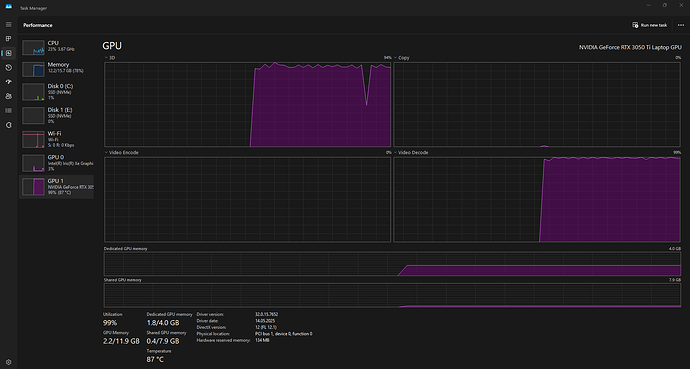Image resolution: width=690 pixels, height=369 pixels.
Task: Open the hamburger navigation menu
Action: 8,25
